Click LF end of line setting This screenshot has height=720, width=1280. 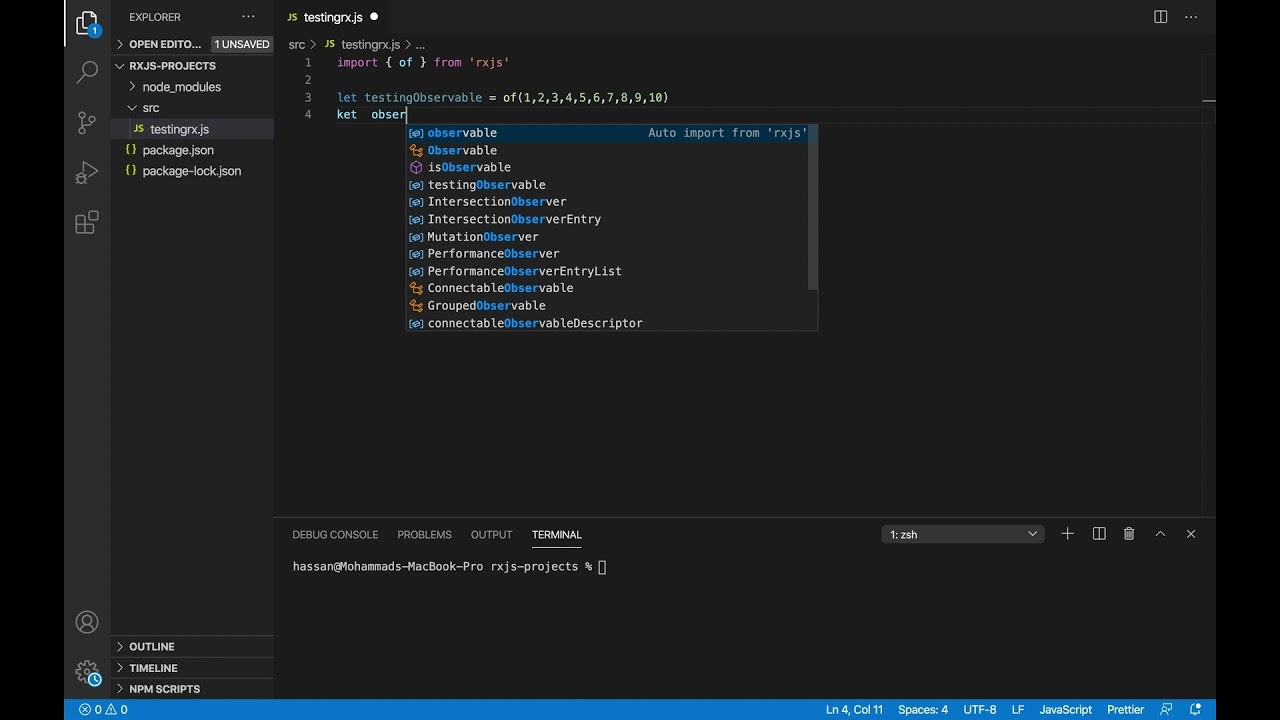[1018, 710]
